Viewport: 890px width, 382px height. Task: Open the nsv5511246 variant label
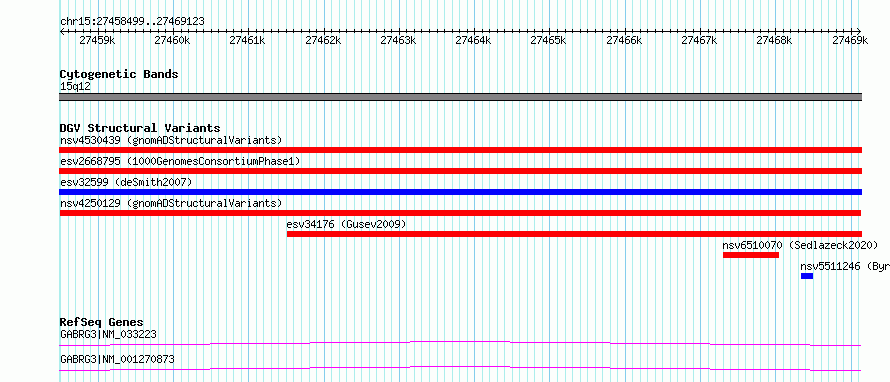pyautogui.click(x=845, y=266)
